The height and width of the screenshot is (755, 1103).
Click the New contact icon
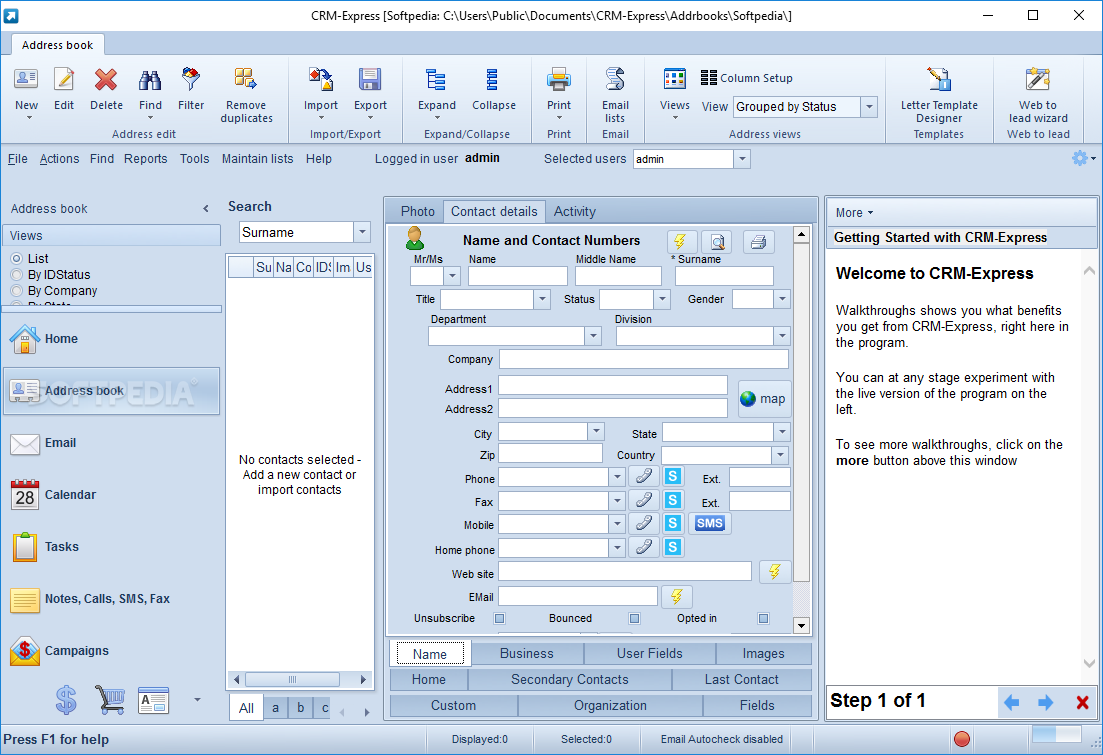tap(26, 80)
